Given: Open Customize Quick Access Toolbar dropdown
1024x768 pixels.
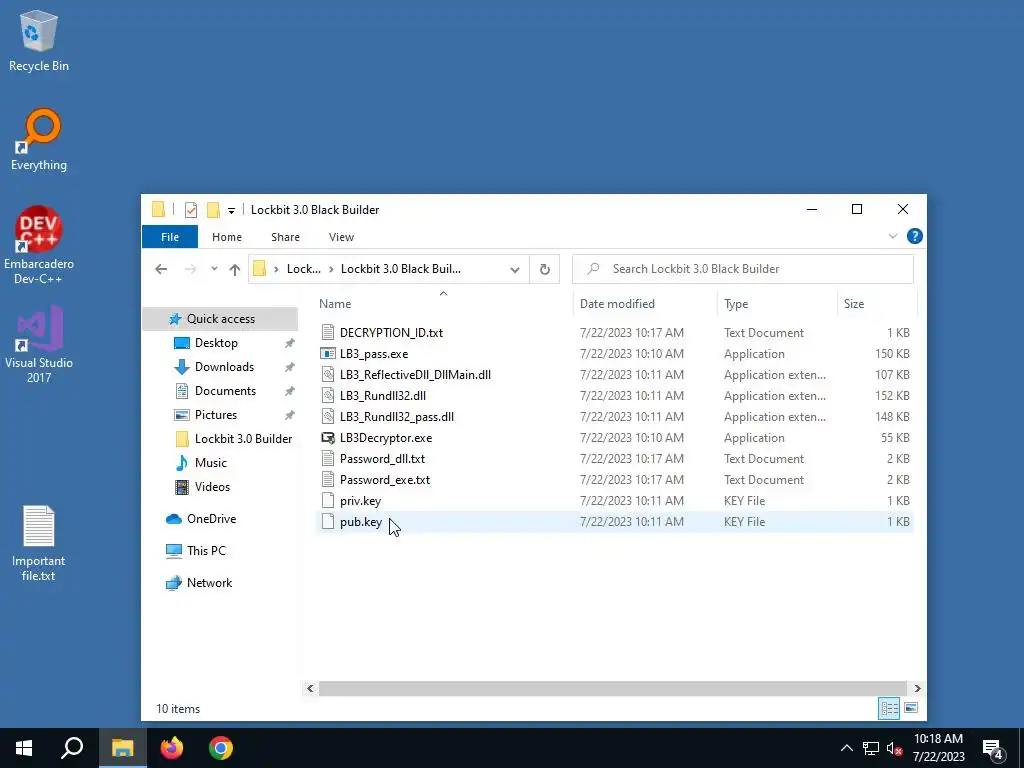Looking at the screenshot, I should [x=231, y=210].
